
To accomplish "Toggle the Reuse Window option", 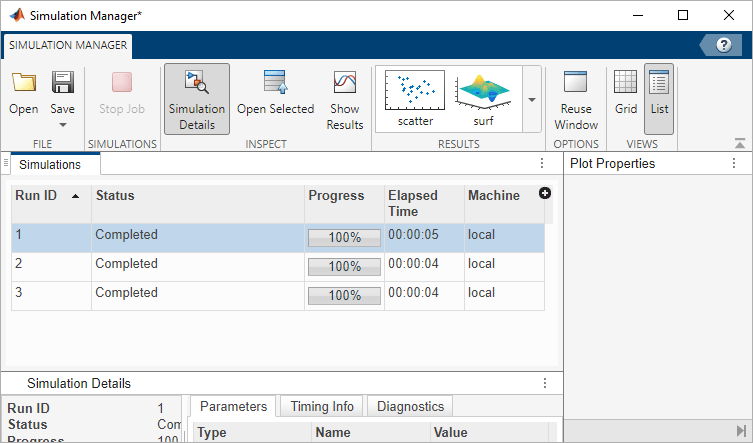I will click(x=576, y=100).
